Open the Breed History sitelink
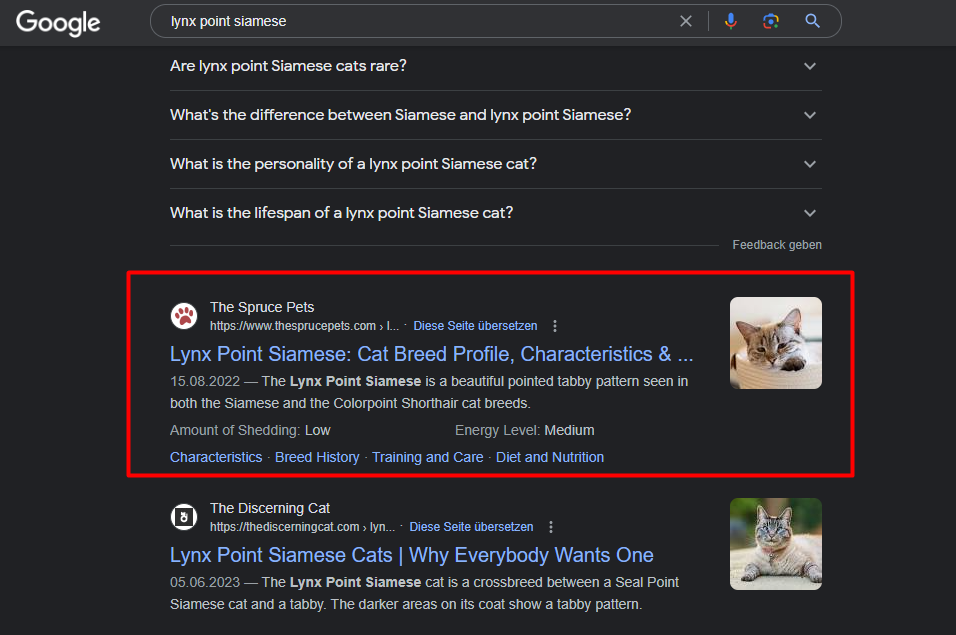The image size is (956, 635). pos(317,457)
